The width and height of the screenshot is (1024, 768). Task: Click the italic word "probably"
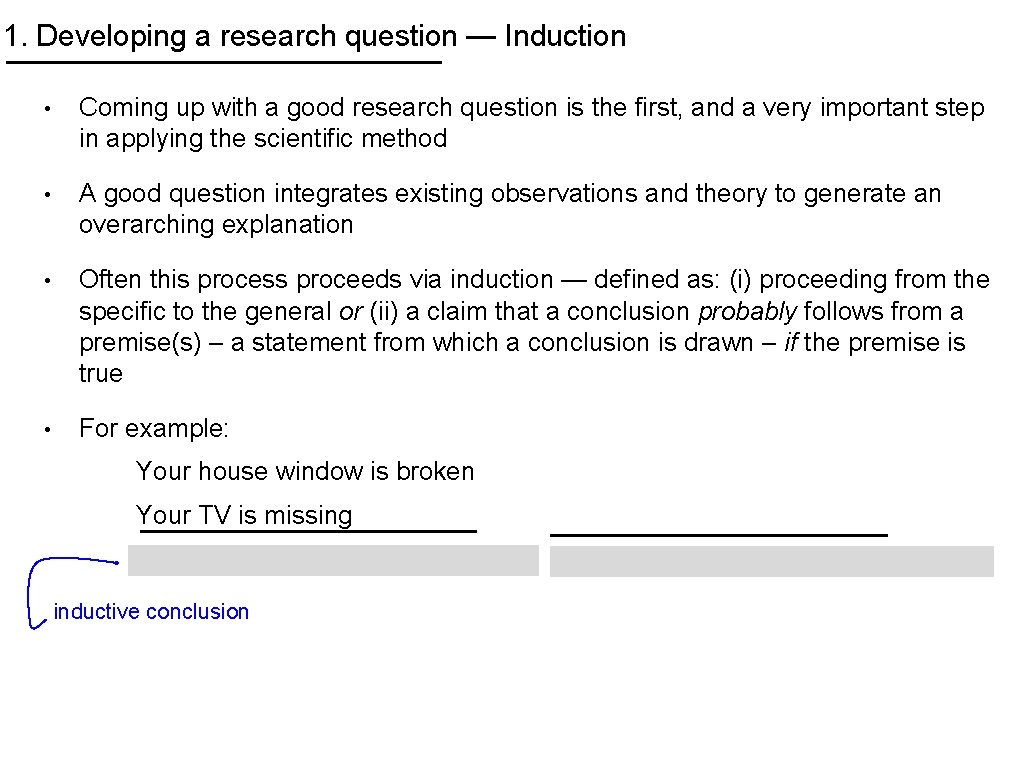(x=747, y=311)
